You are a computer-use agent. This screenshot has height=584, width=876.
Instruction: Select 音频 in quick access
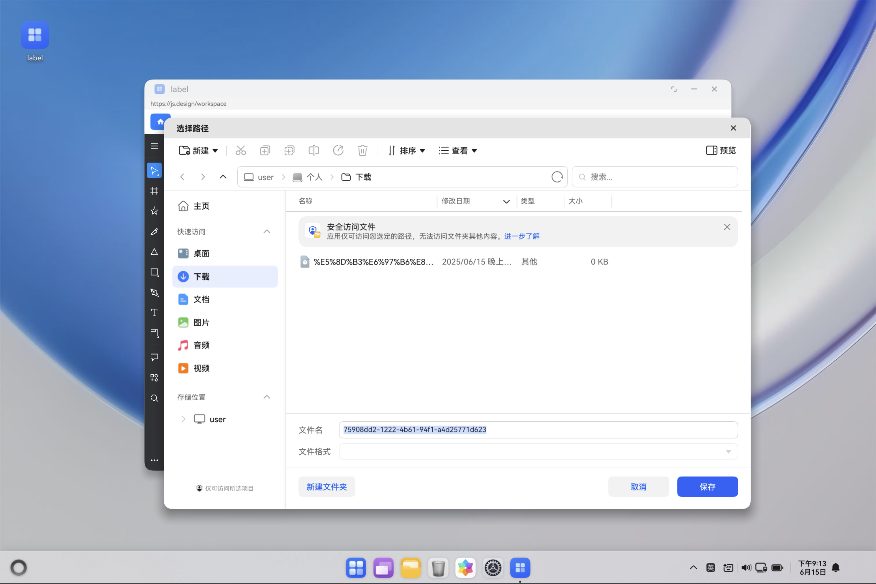click(225, 345)
